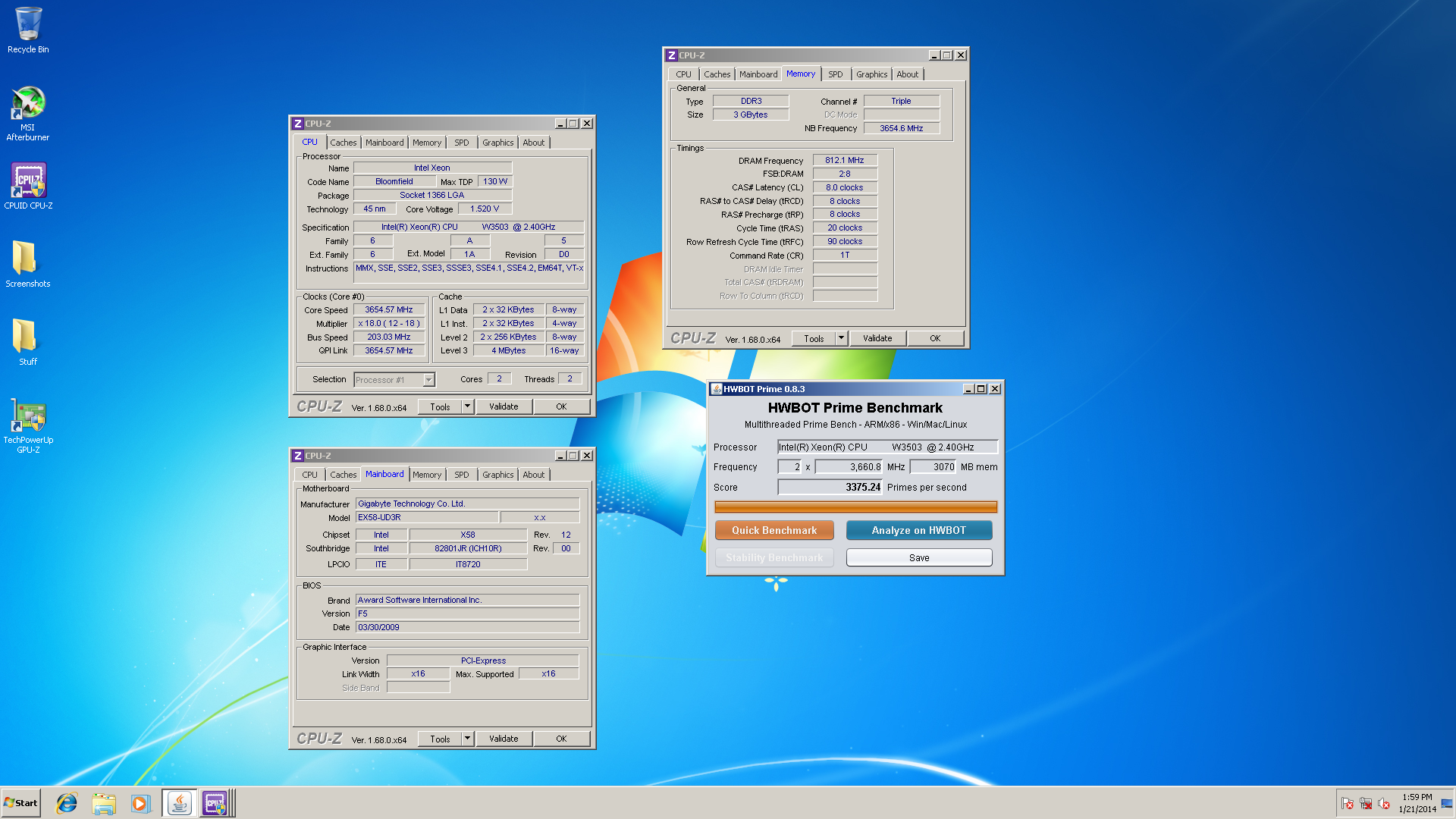
Task: Switch to Mainboard tab in CPU window
Action: coord(384,143)
